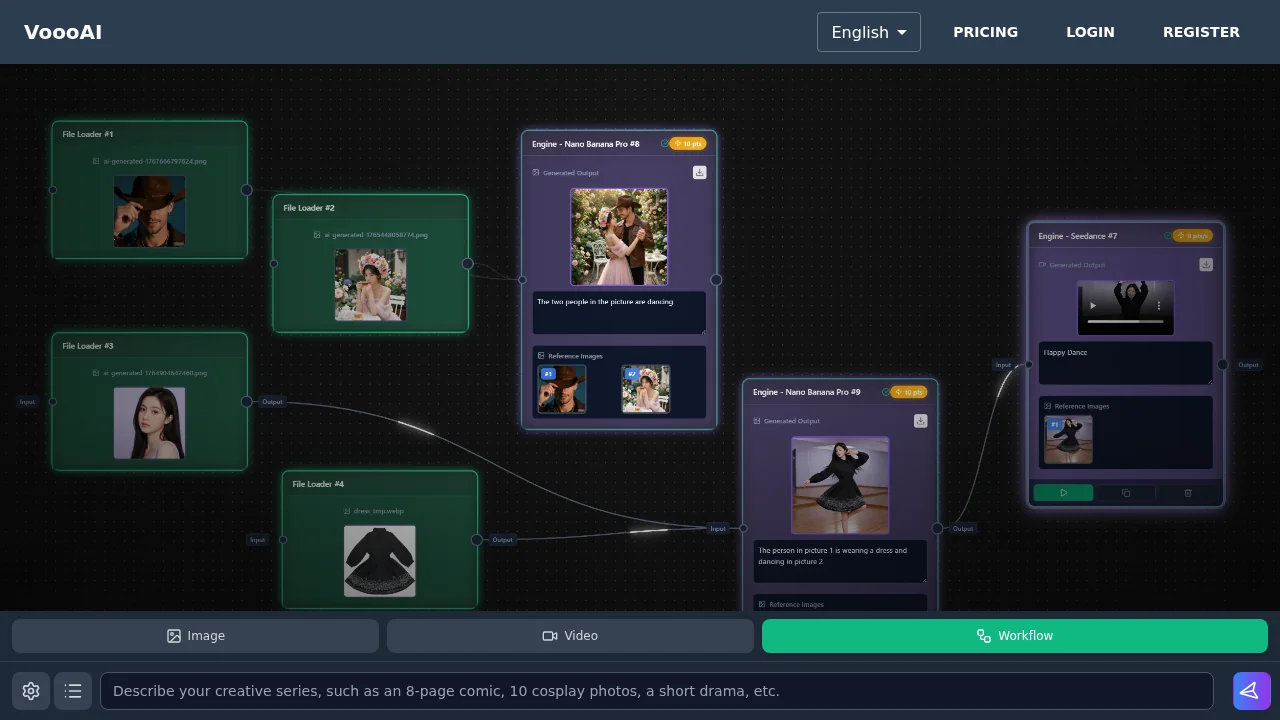Toggle the checkmark on Nano Banana Pro #9
Viewport: 1280px width, 720px height.
886,392
